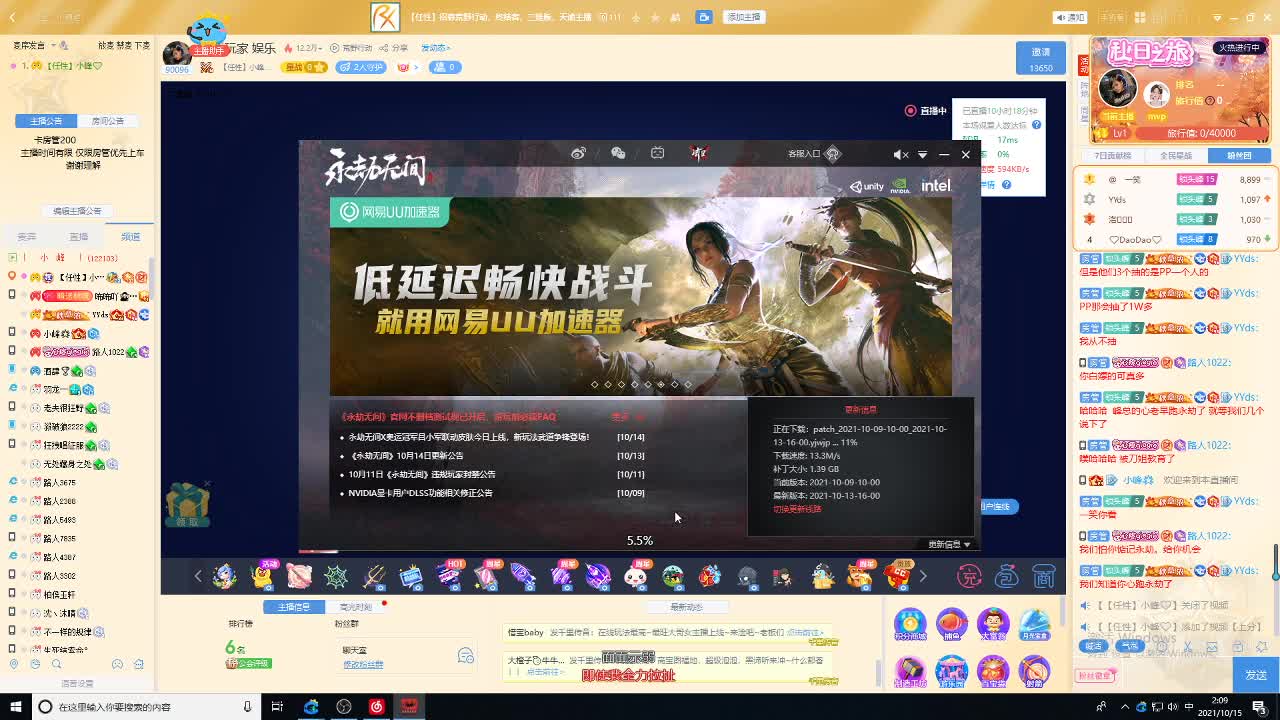1280x720 pixels.
Task: Open the Weibo icon in the game launcher
Action: pos(578,153)
